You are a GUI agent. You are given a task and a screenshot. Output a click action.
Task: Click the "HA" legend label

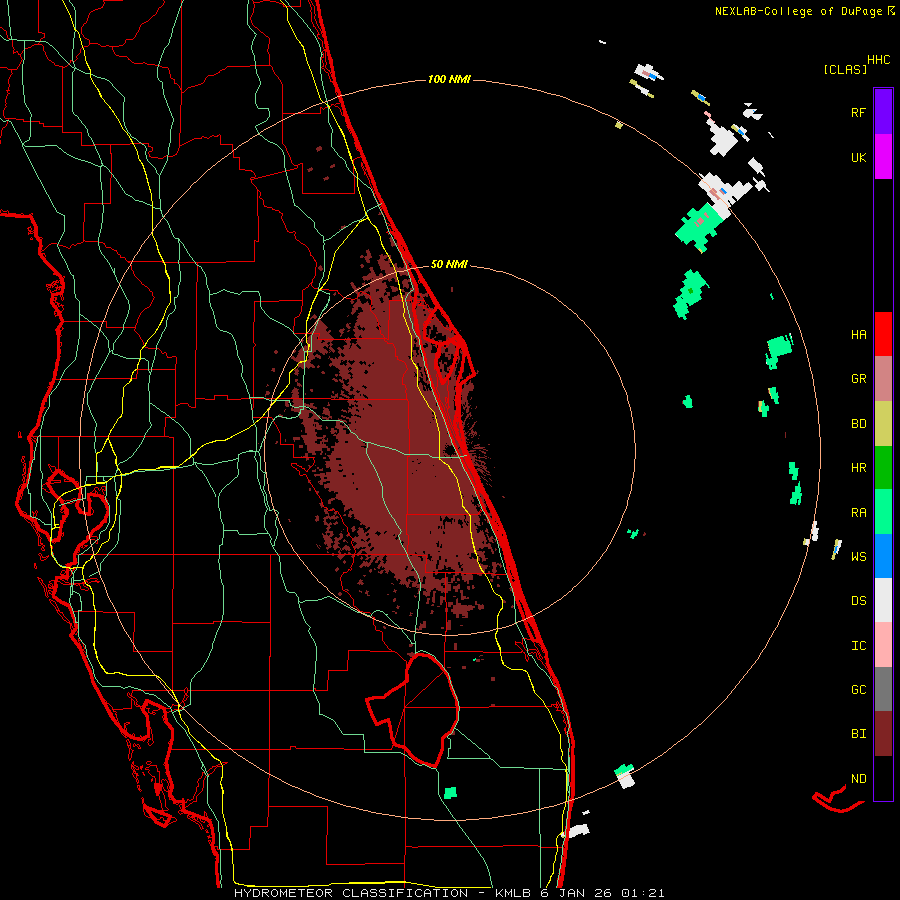pos(858,335)
